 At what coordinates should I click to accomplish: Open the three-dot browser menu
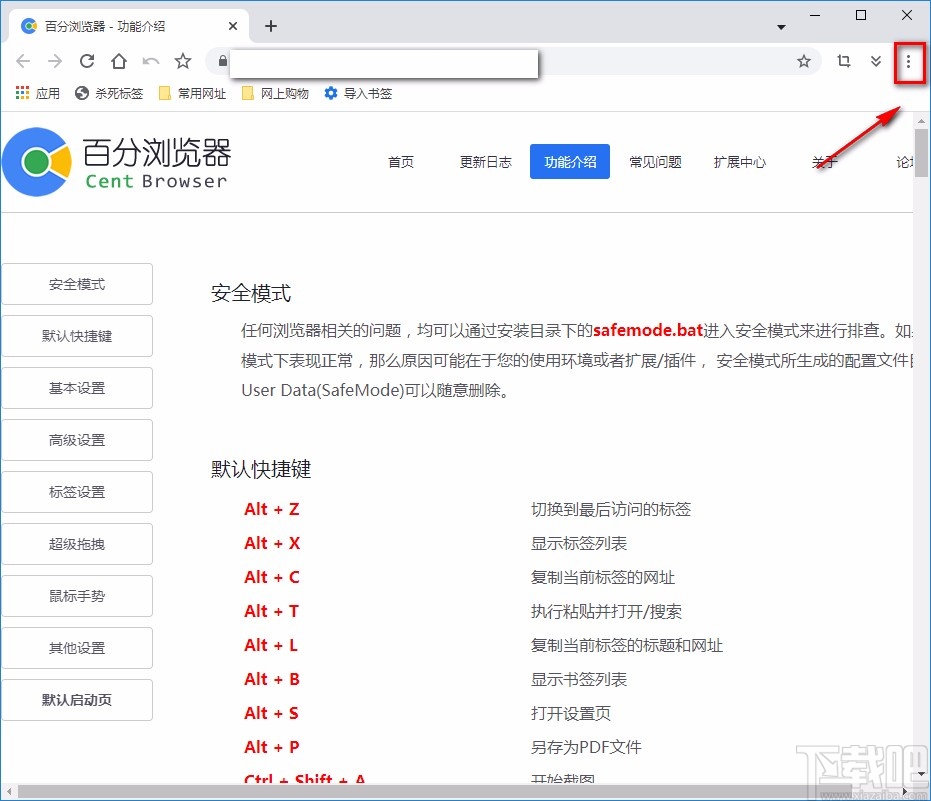(909, 62)
